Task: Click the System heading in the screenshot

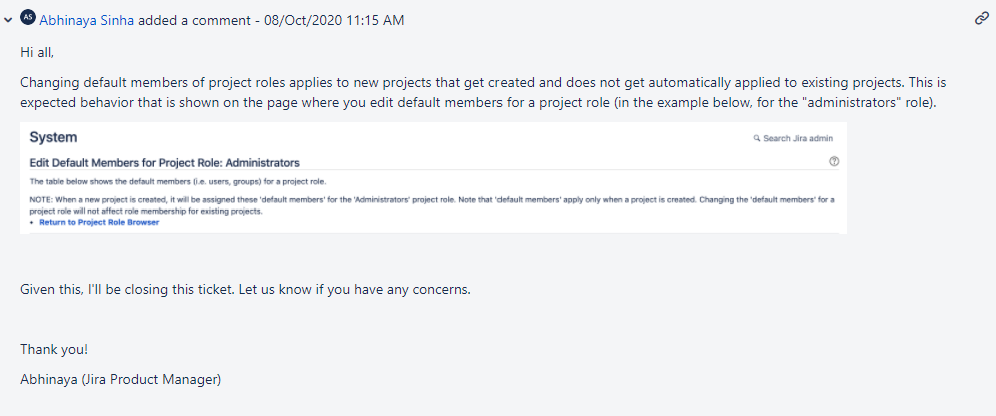Action: pos(53,137)
